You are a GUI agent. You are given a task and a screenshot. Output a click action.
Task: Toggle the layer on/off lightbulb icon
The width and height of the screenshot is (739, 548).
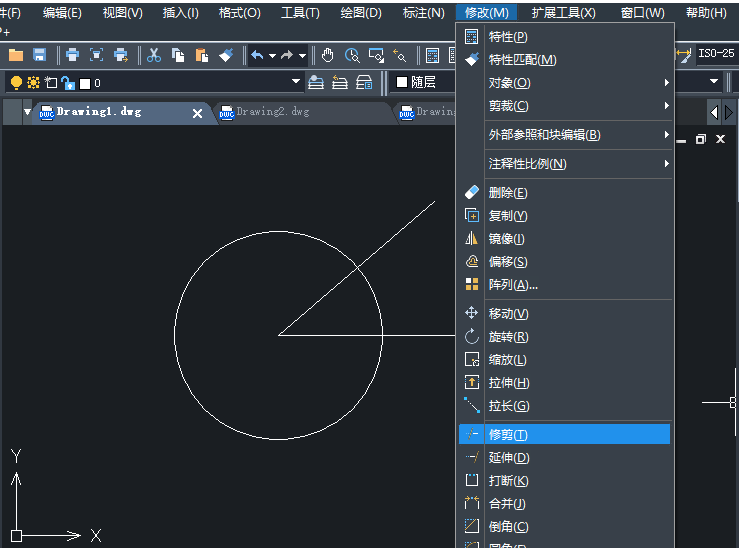(x=16, y=82)
